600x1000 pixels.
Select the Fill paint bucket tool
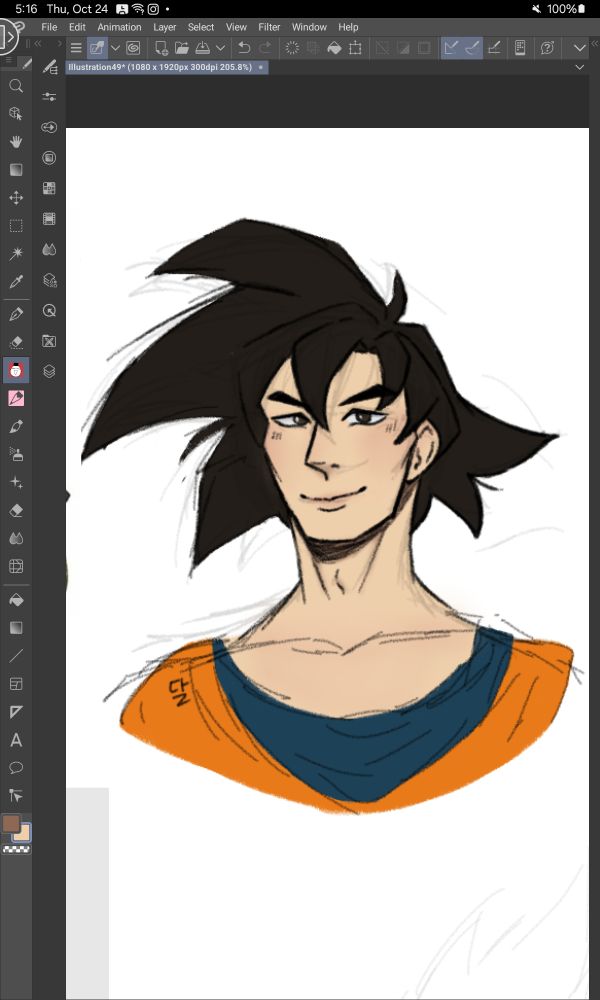16,599
